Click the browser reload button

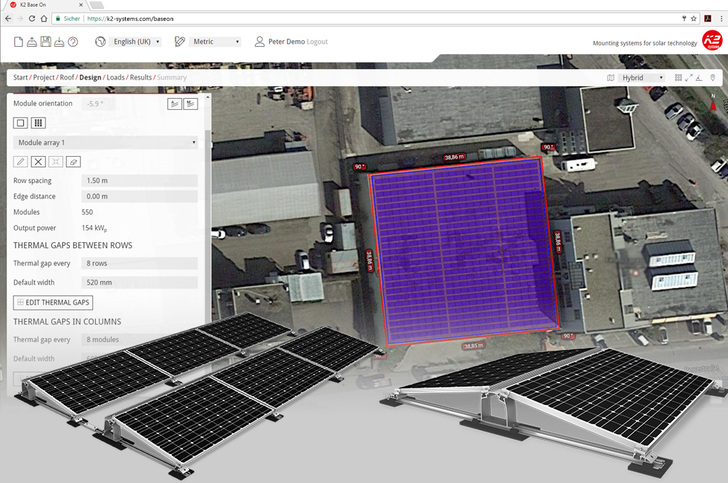[32, 19]
